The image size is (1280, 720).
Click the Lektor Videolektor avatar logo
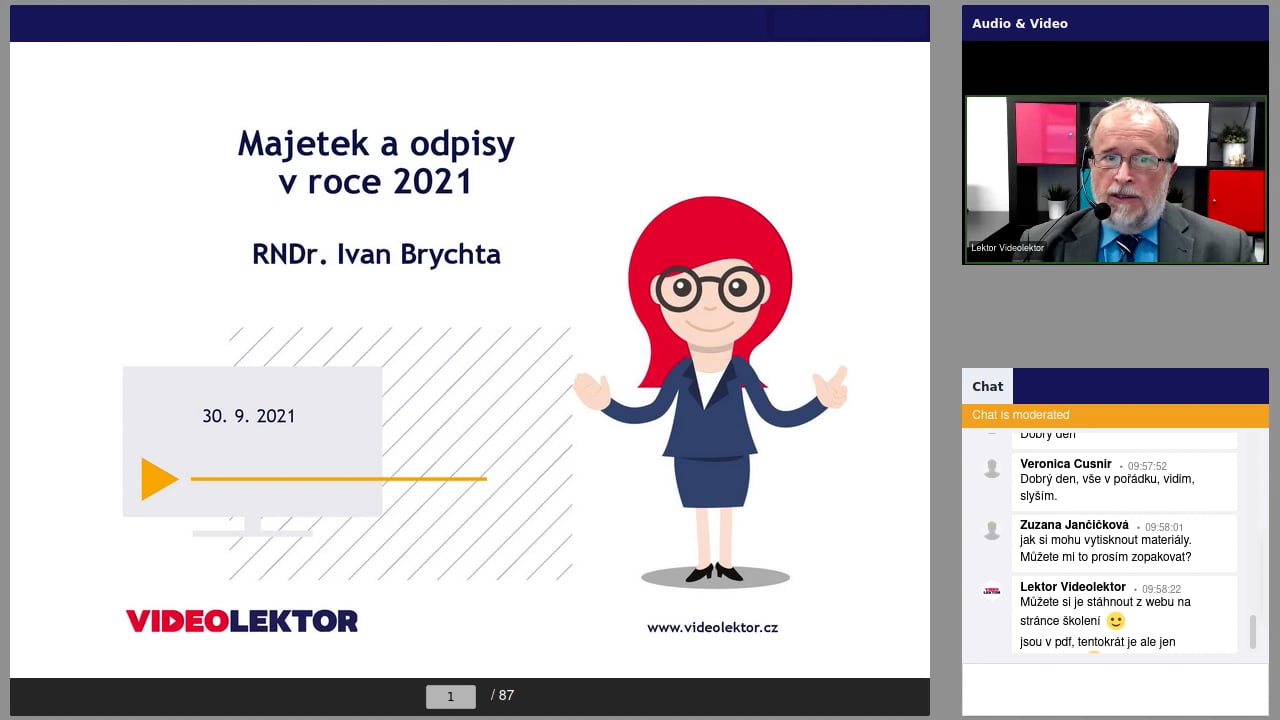click(992, 591)
